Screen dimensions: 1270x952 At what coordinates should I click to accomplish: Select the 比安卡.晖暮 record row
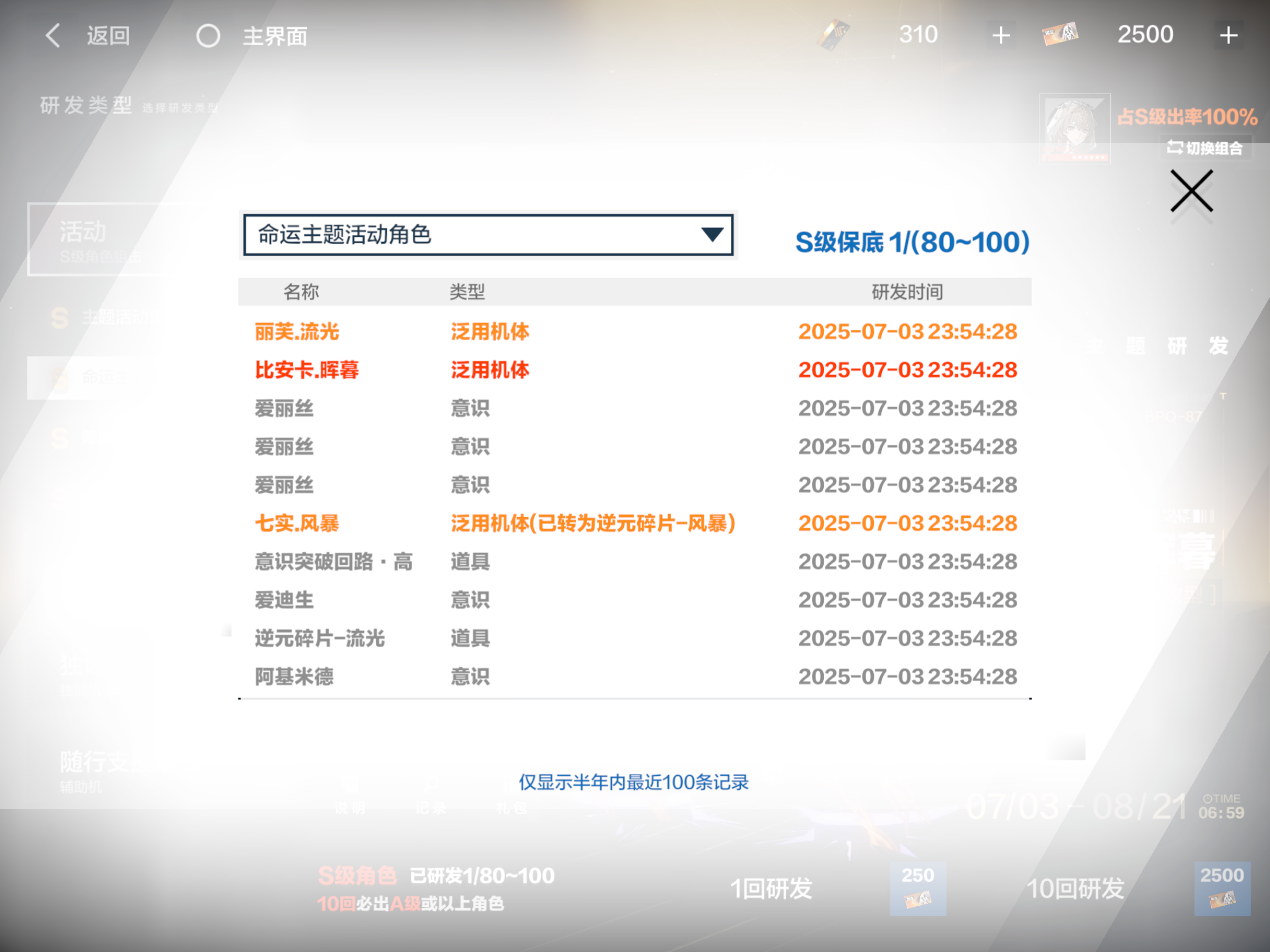click(635, 370)
